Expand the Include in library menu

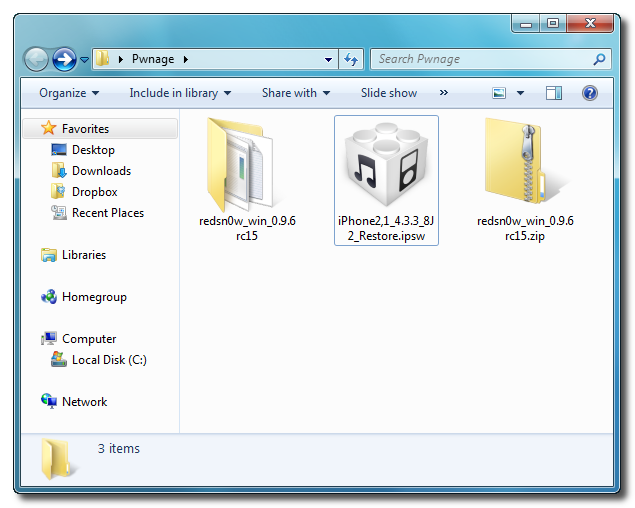pyautogui.click(x=180, y=93)
